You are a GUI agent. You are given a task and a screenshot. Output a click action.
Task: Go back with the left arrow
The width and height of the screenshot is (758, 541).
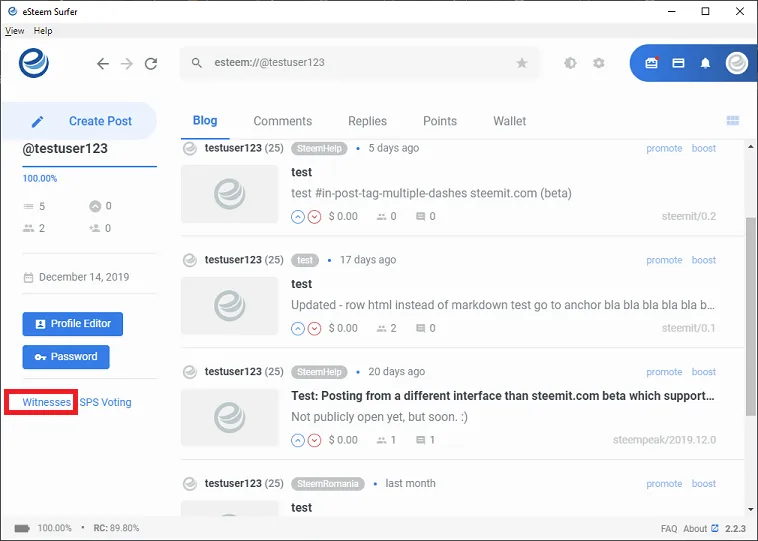point(102,64)
